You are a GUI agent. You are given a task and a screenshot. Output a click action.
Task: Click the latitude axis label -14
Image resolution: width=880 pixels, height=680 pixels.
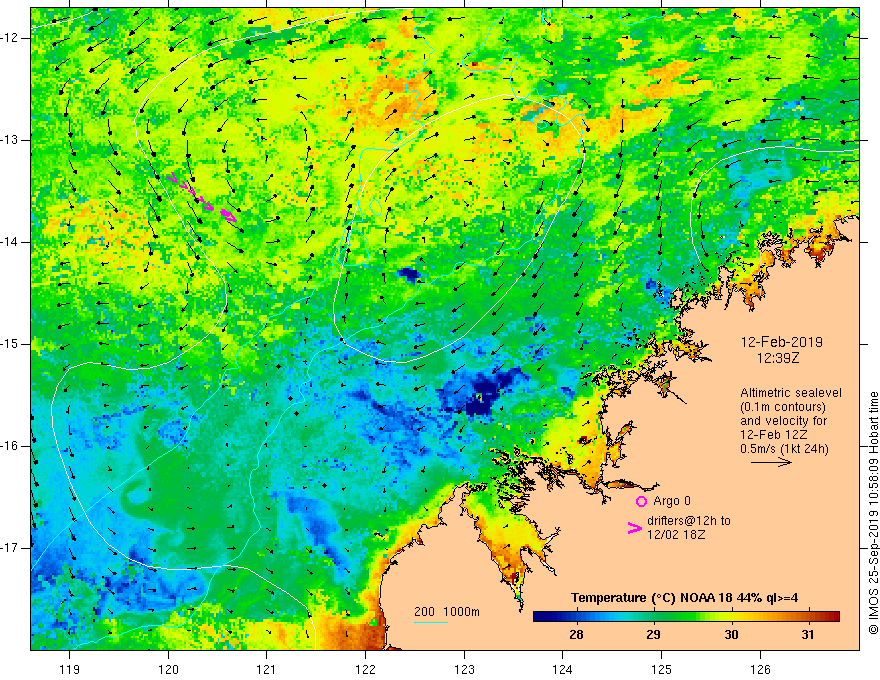11,242
